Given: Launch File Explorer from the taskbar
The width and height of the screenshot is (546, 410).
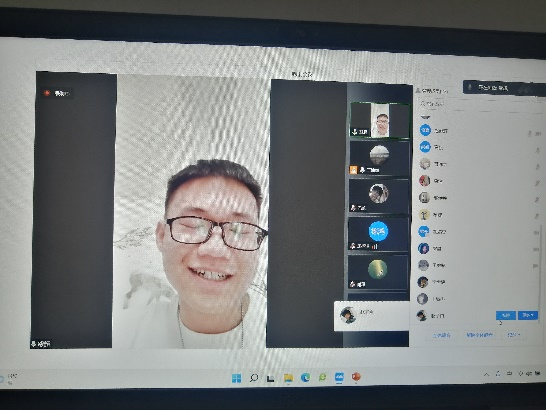Looking at the screenshot, I should click(288, 378).
